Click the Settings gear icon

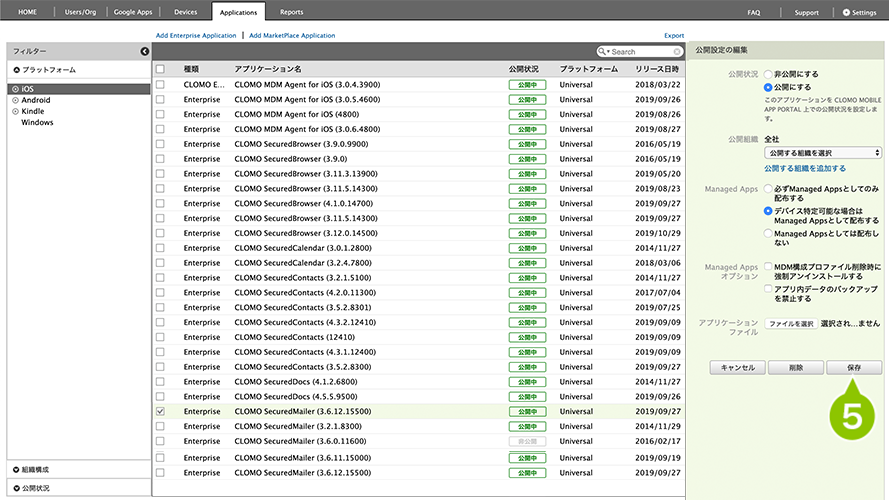(846, 12)
